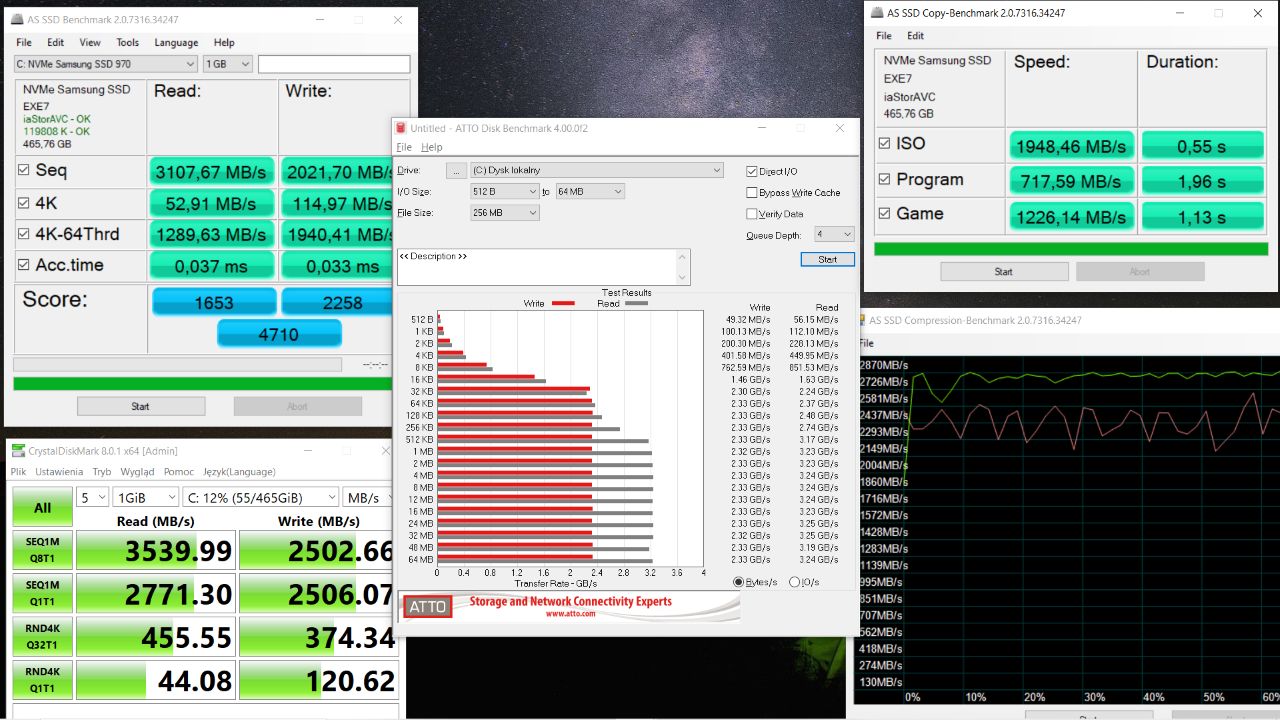Click the www.atto.com link
The image size is (1280, 720).
[x=570, y=614]
